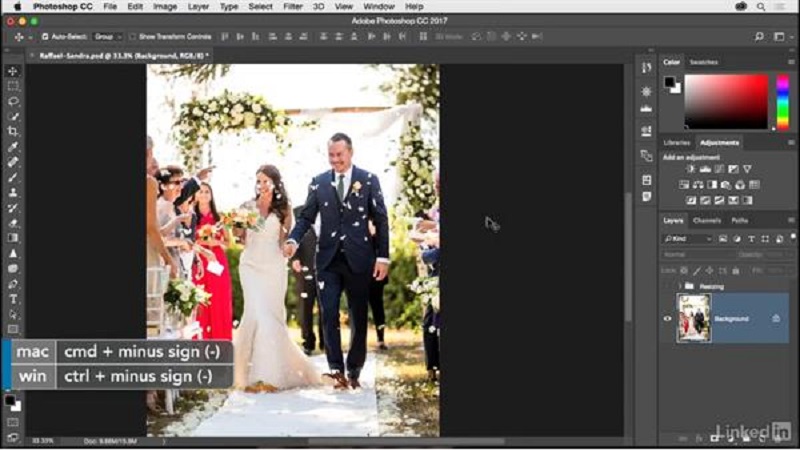Screen dimensions: 800x450
Task: Switch to the Channels tab
Action: 707,220
